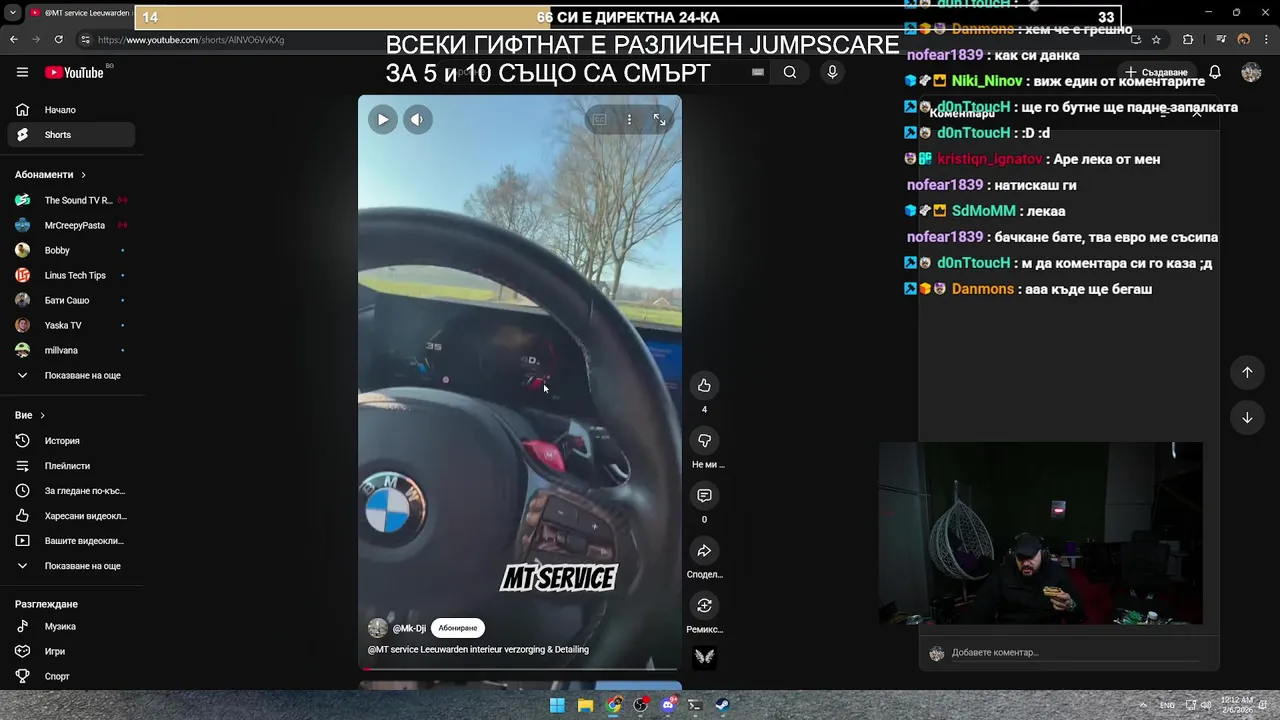Go to next Short with down arrow
Screen dimensions: 1280x720
point(1247,418)
